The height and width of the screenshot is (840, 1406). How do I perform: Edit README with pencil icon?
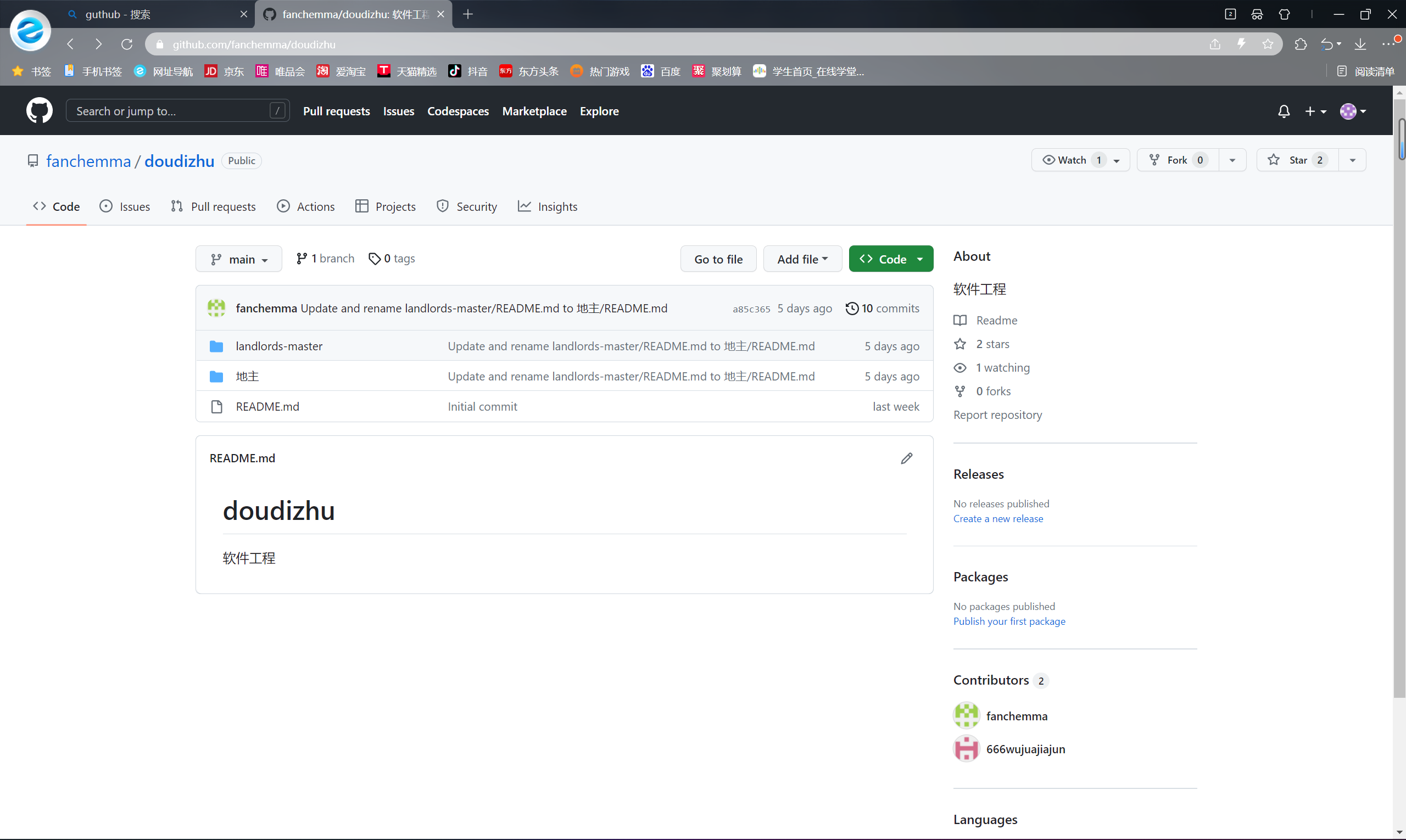(906, 458)
